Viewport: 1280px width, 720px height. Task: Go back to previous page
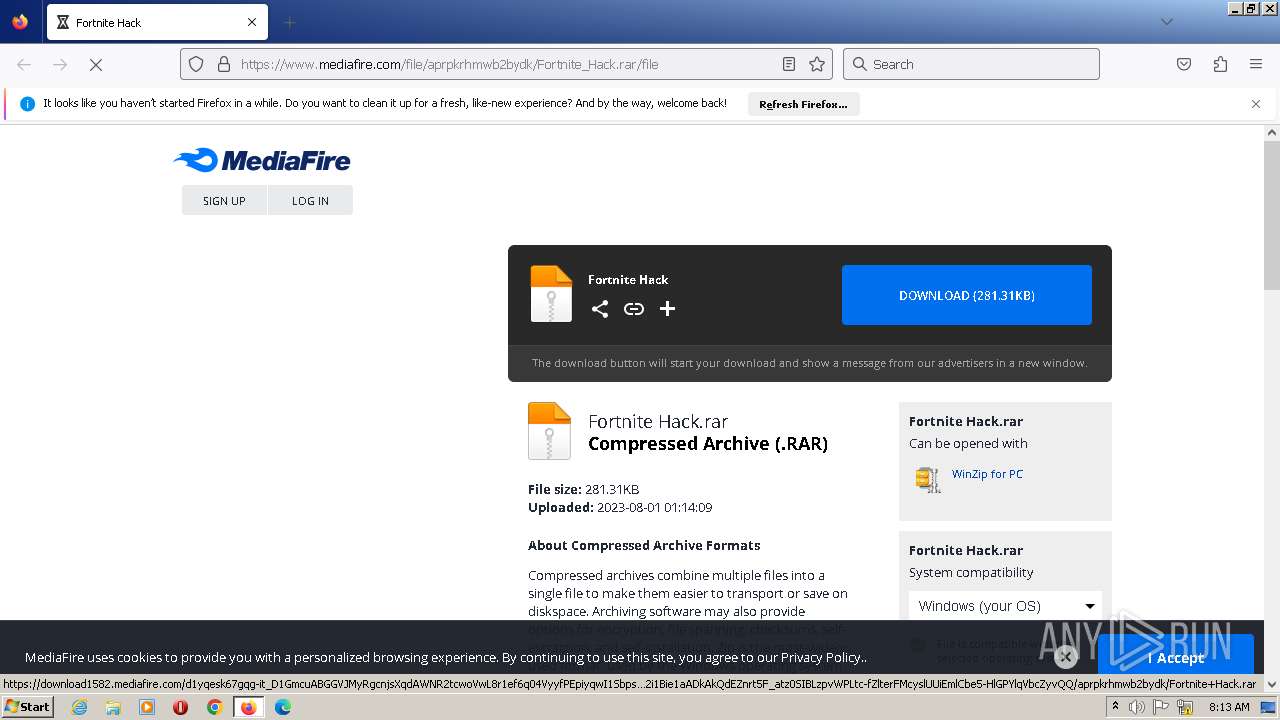coord(24,64)
